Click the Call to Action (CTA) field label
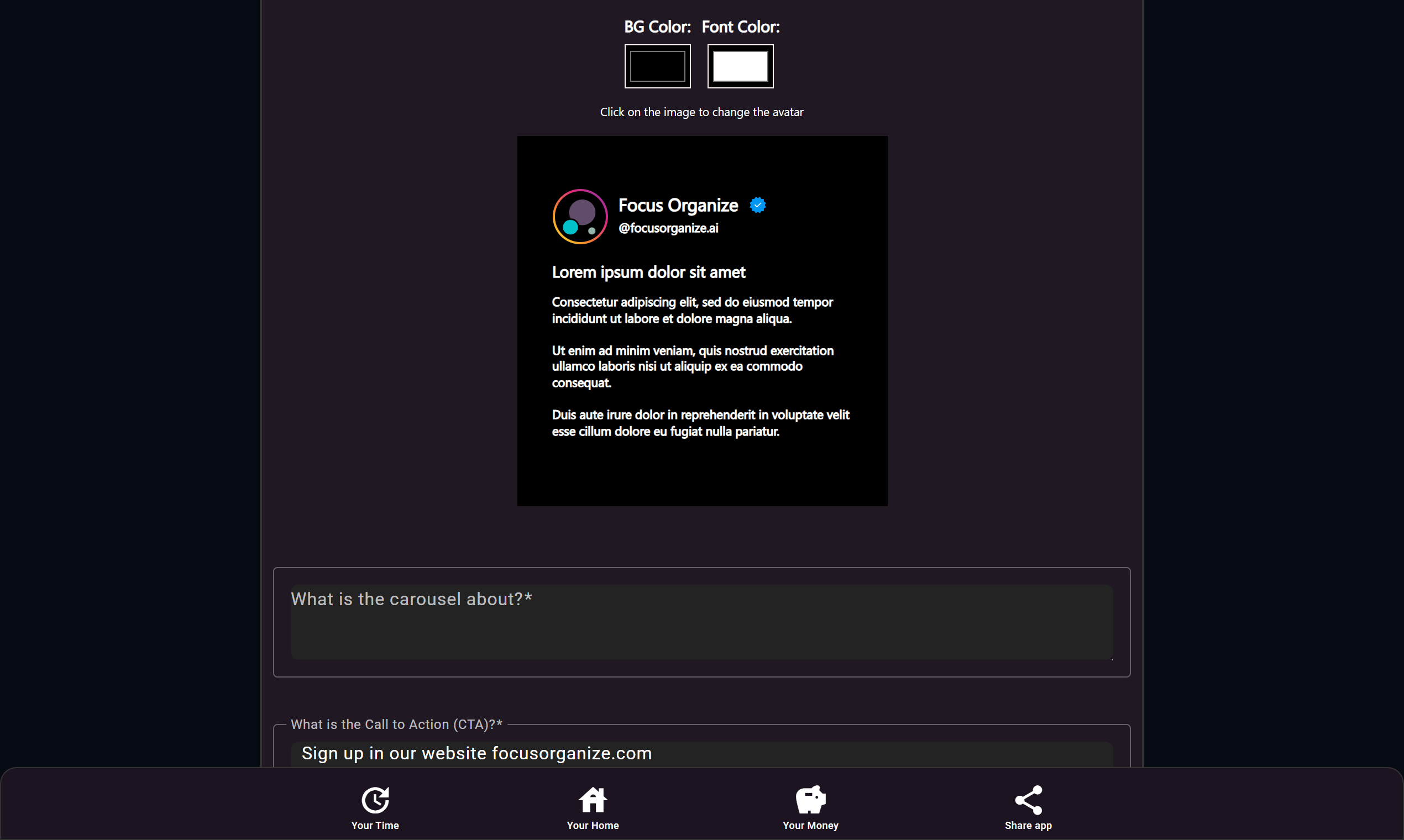This screenshot has height=840, width=1404. (x=396, y=725)
